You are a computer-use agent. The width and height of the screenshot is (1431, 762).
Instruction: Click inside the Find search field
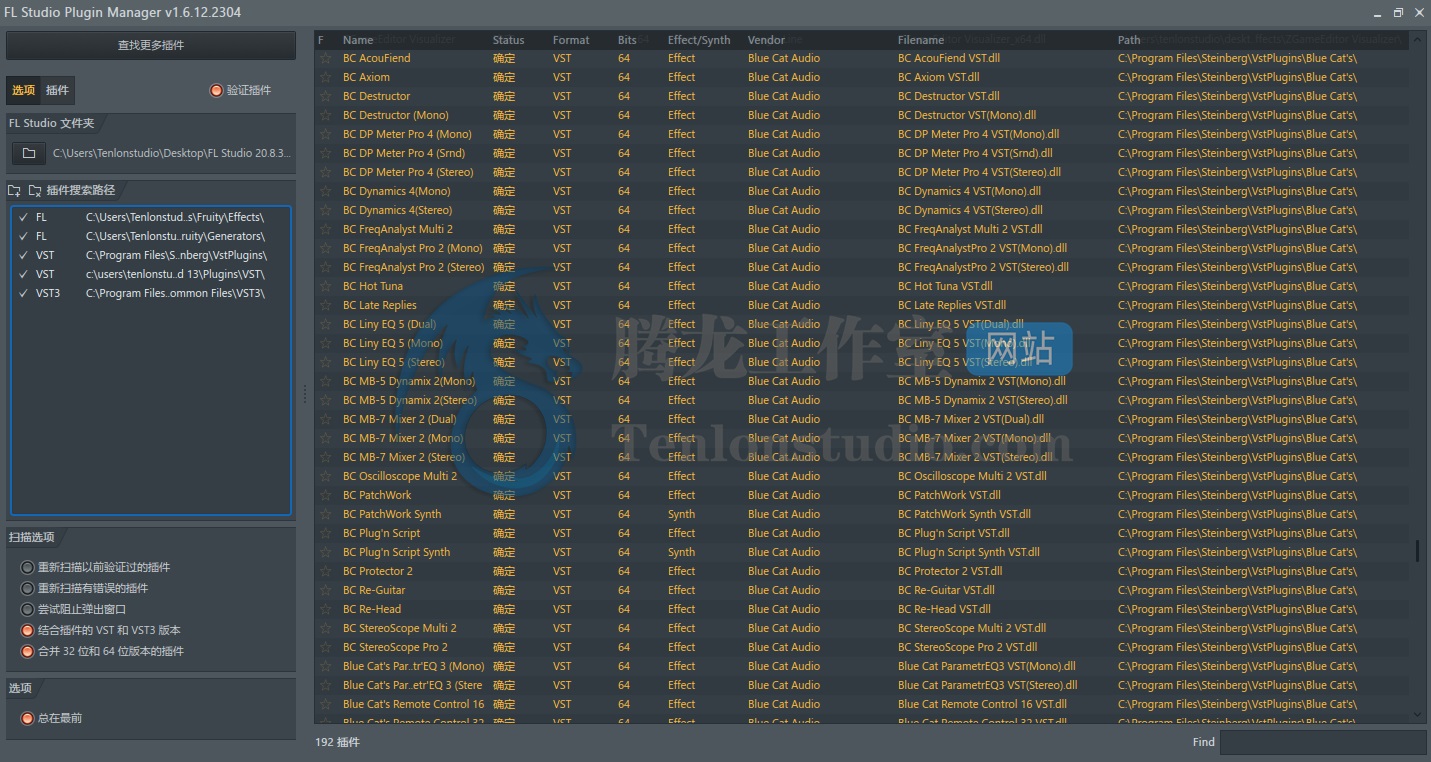coord(1322,742)
